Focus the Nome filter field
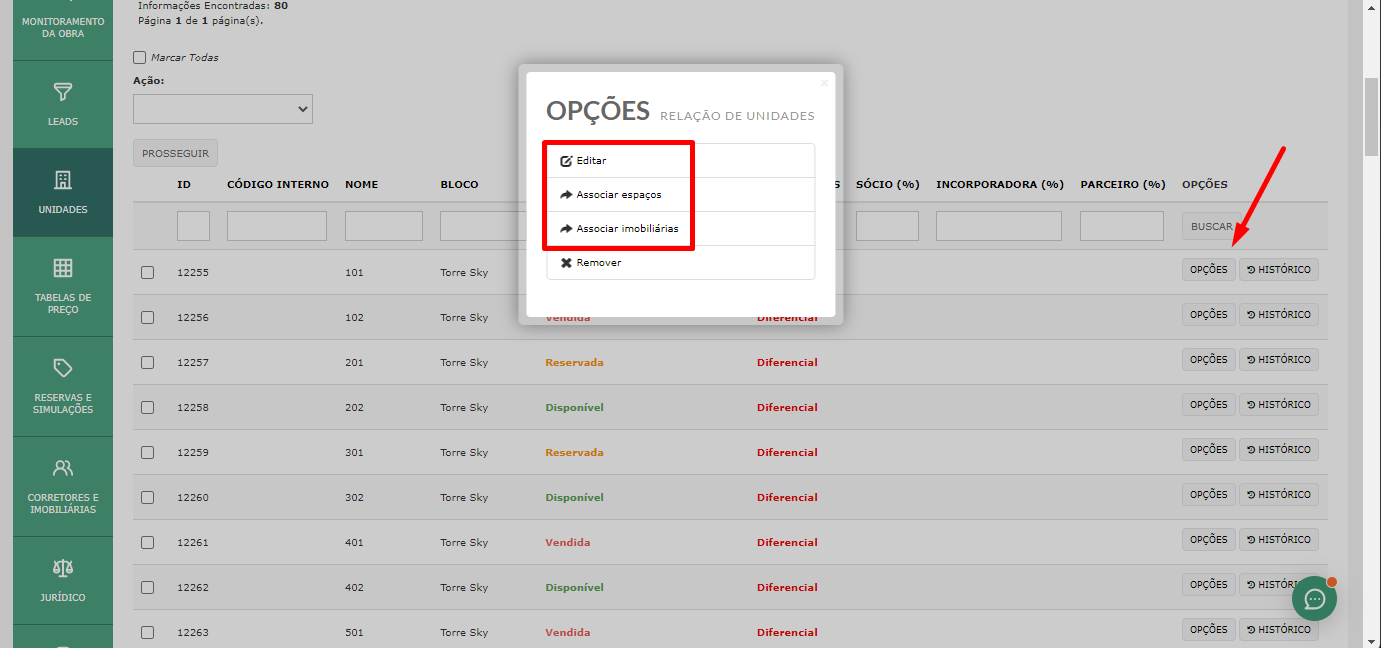Viewport: 1381px width, 648px height. 384,226
